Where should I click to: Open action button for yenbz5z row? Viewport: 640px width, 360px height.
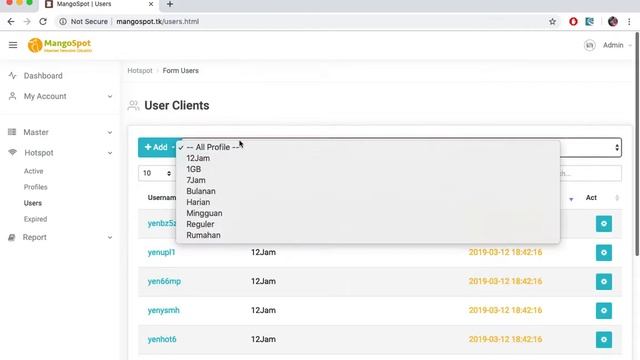tap(604, 224)
